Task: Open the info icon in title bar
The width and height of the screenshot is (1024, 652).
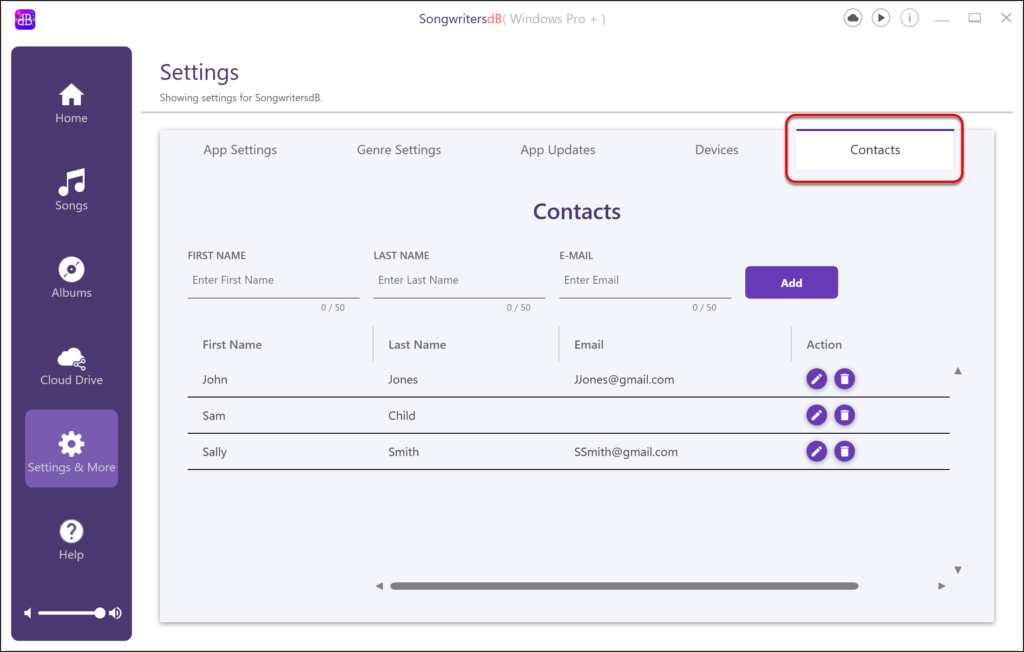Action: (910, 18)
